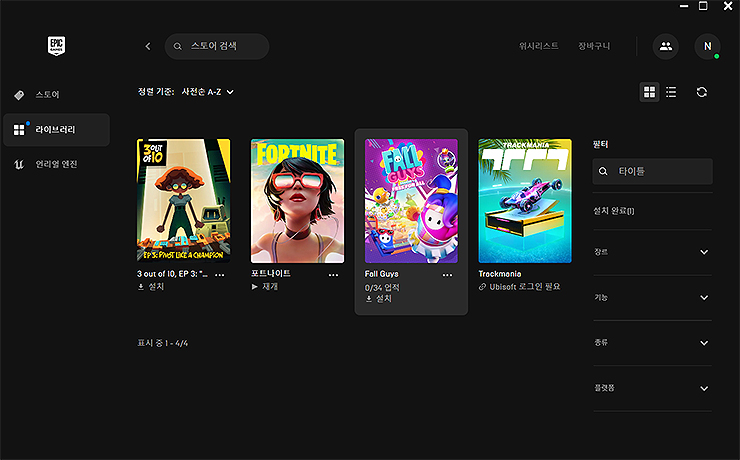
Task: Click the store tag icon
Action: click(19, 95)
